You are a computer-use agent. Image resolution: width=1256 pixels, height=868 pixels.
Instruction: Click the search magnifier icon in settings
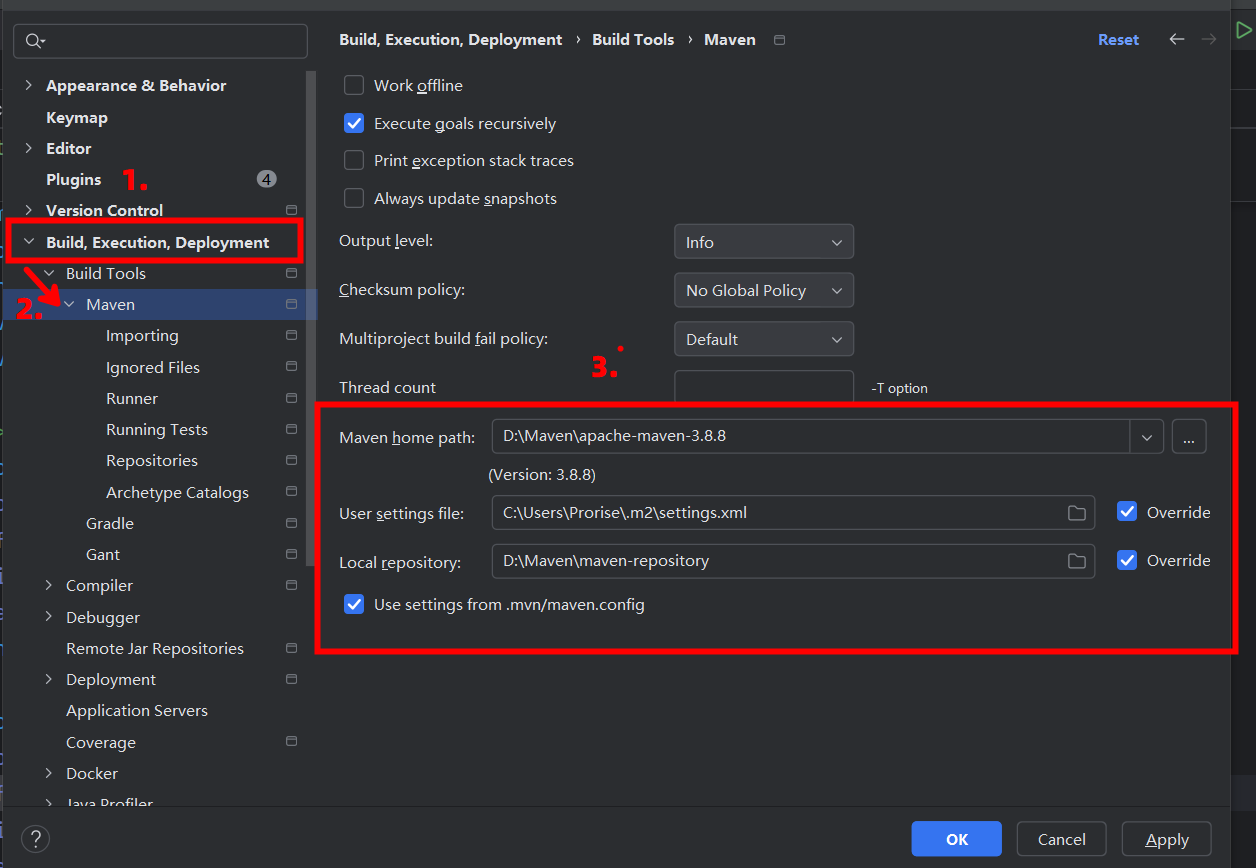35,41
